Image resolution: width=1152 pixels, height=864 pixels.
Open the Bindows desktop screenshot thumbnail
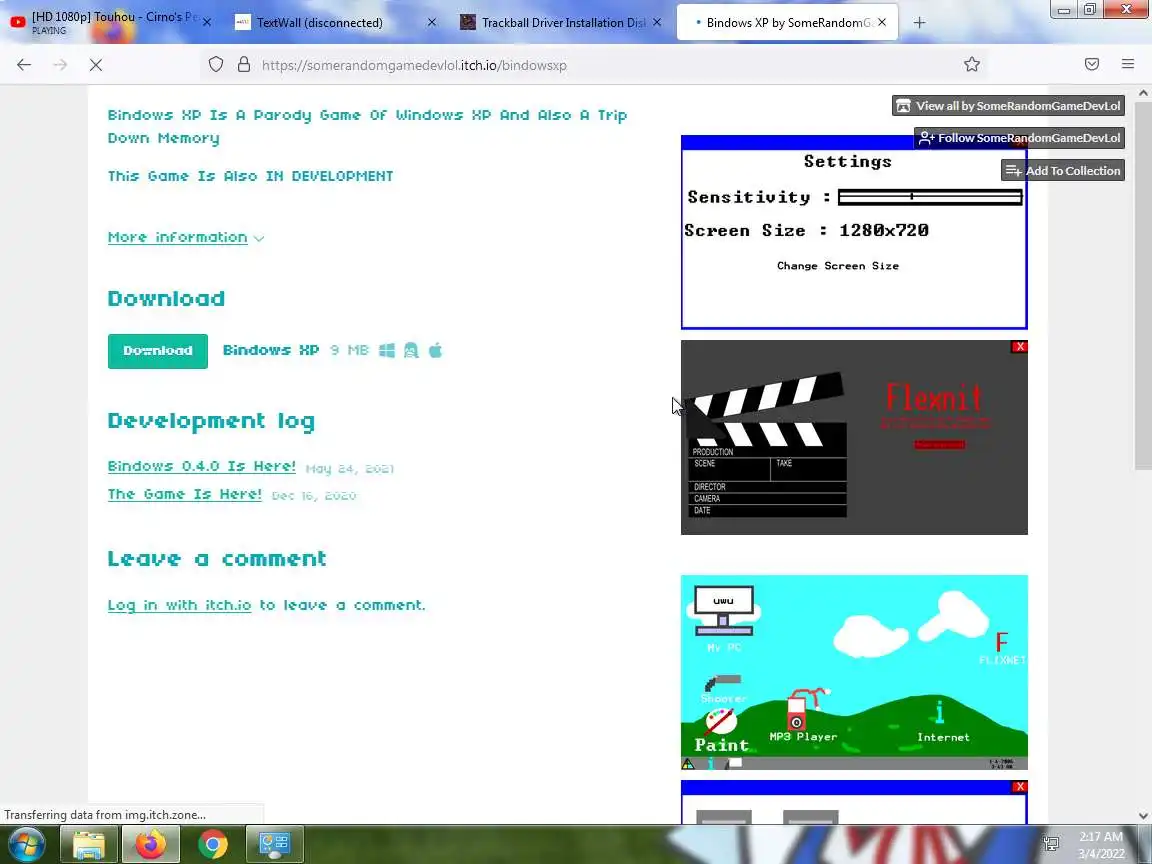[854, 672]
